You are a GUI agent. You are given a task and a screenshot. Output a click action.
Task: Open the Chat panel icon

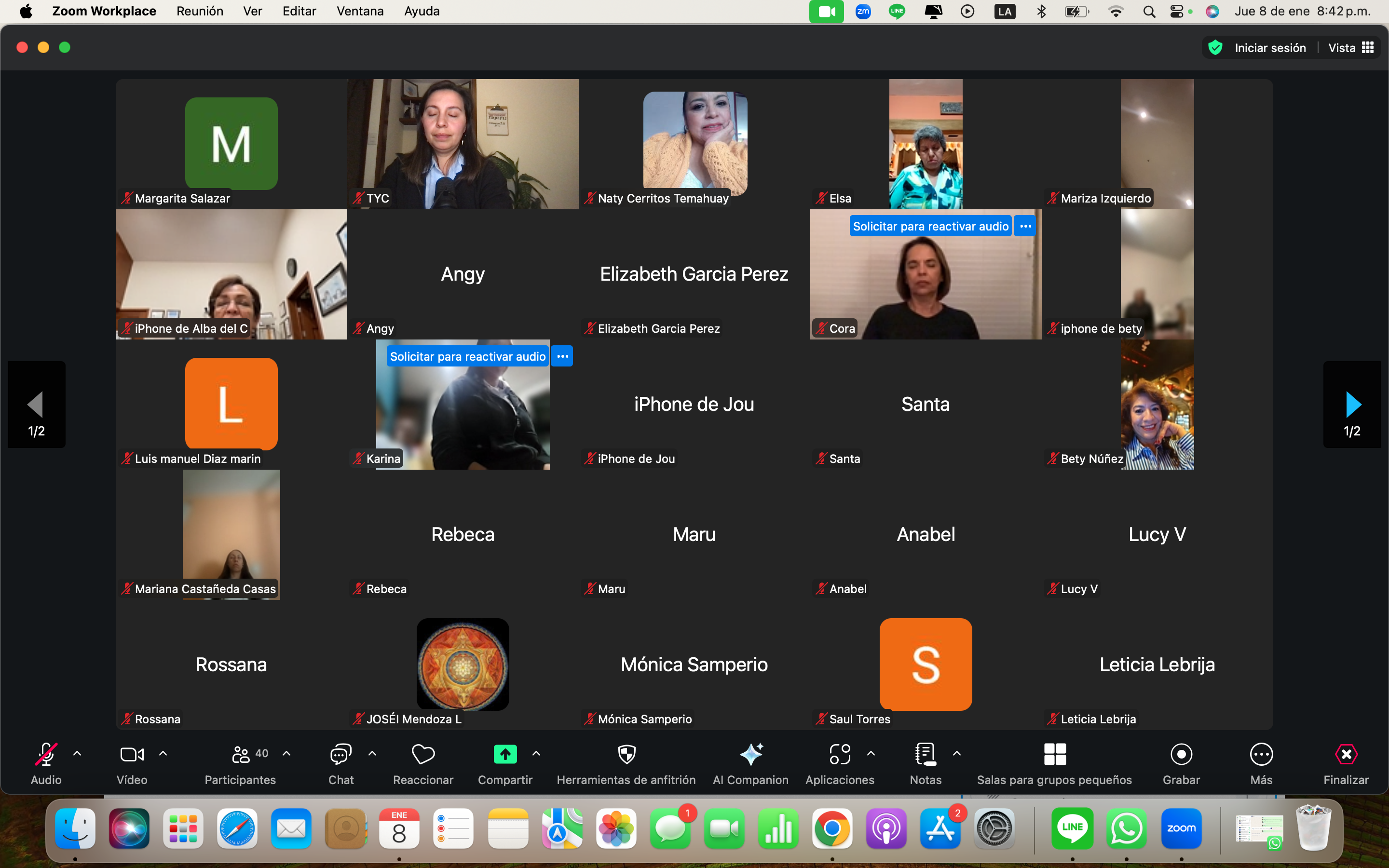tap(340, 754)
